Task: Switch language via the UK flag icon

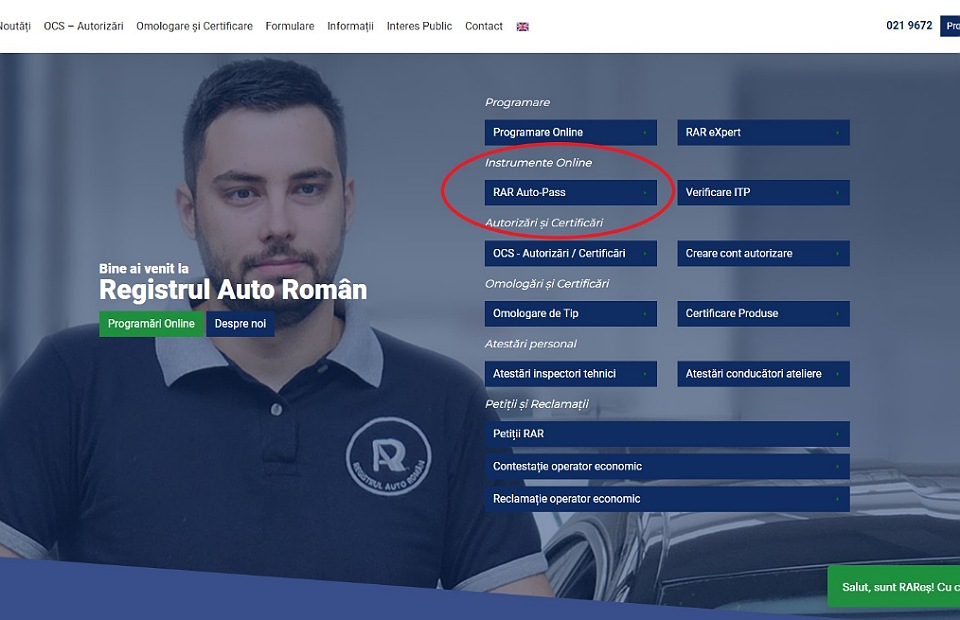Action: 522,27
